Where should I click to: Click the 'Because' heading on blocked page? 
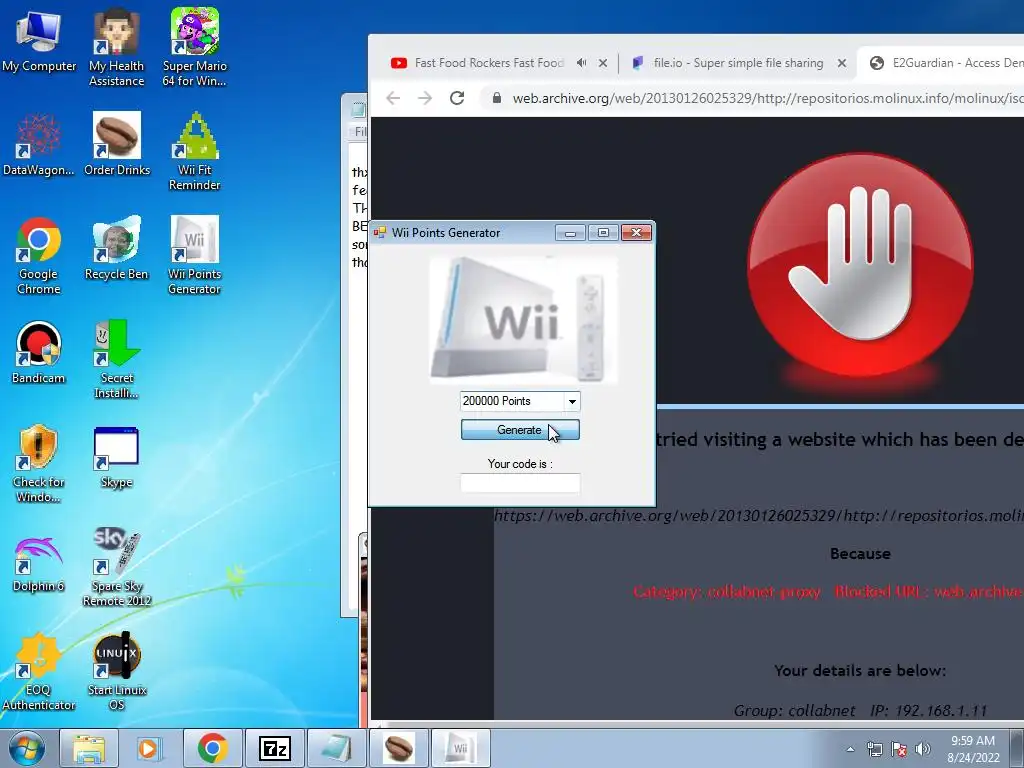point(860,553)
